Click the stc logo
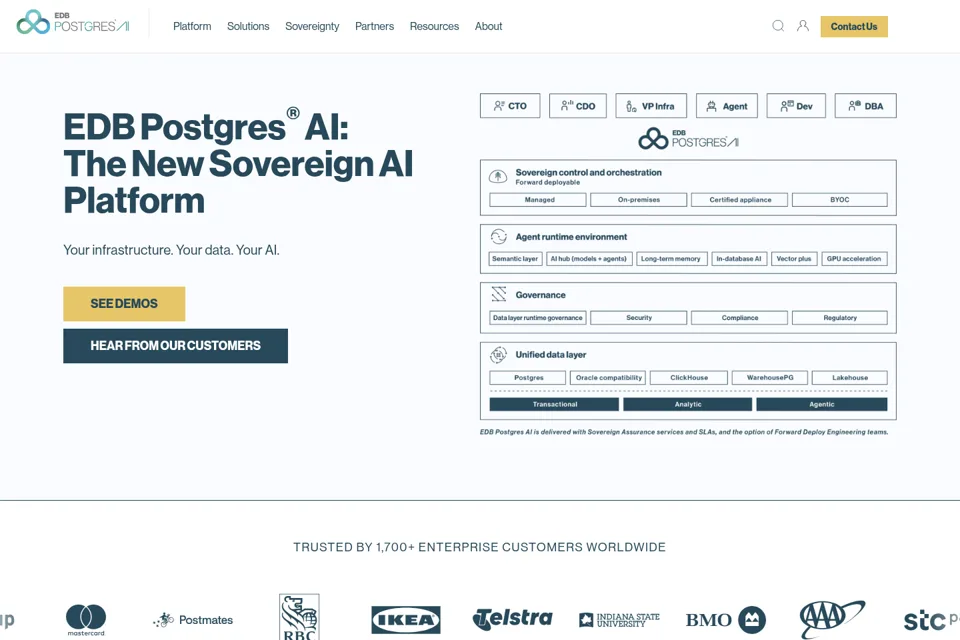Viewport: 960px width, 640px height. point(931,620)
